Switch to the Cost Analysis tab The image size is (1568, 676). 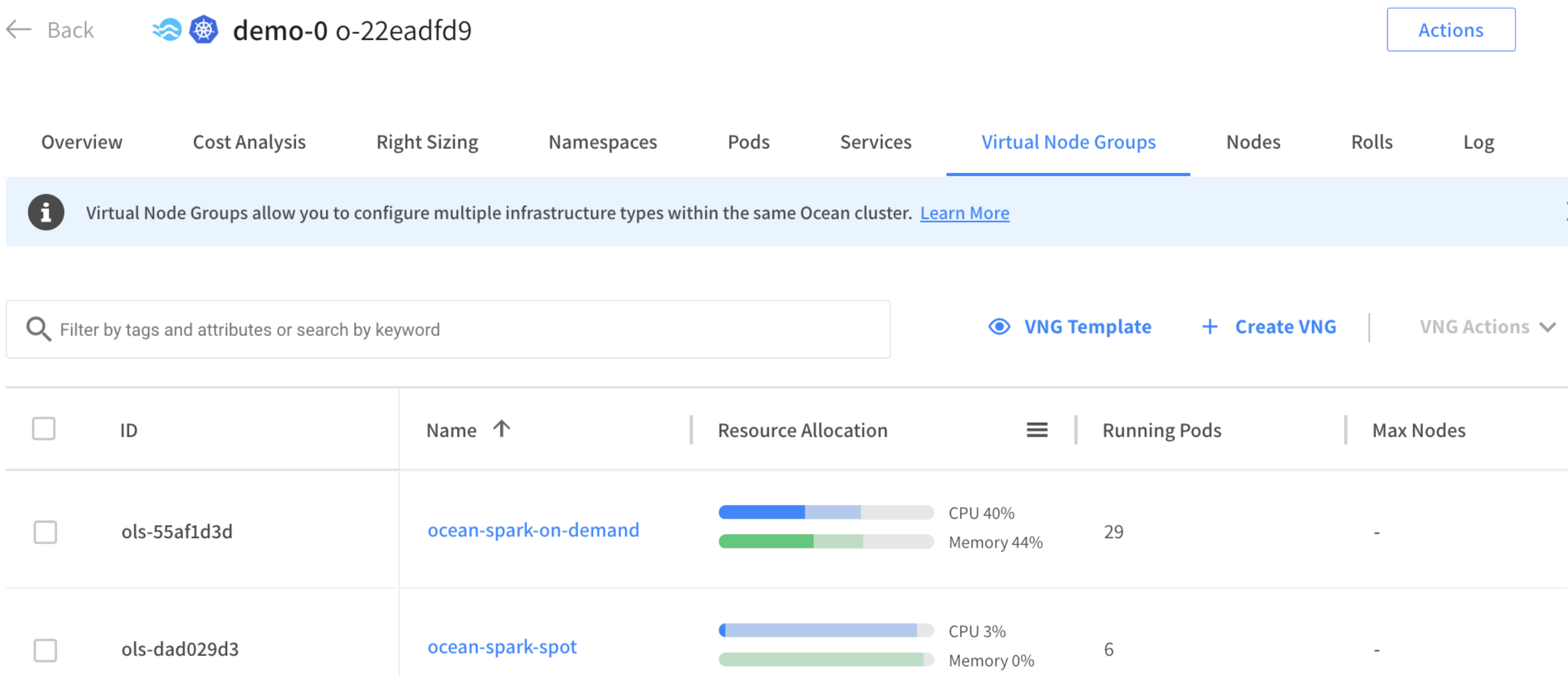(249, 142)
